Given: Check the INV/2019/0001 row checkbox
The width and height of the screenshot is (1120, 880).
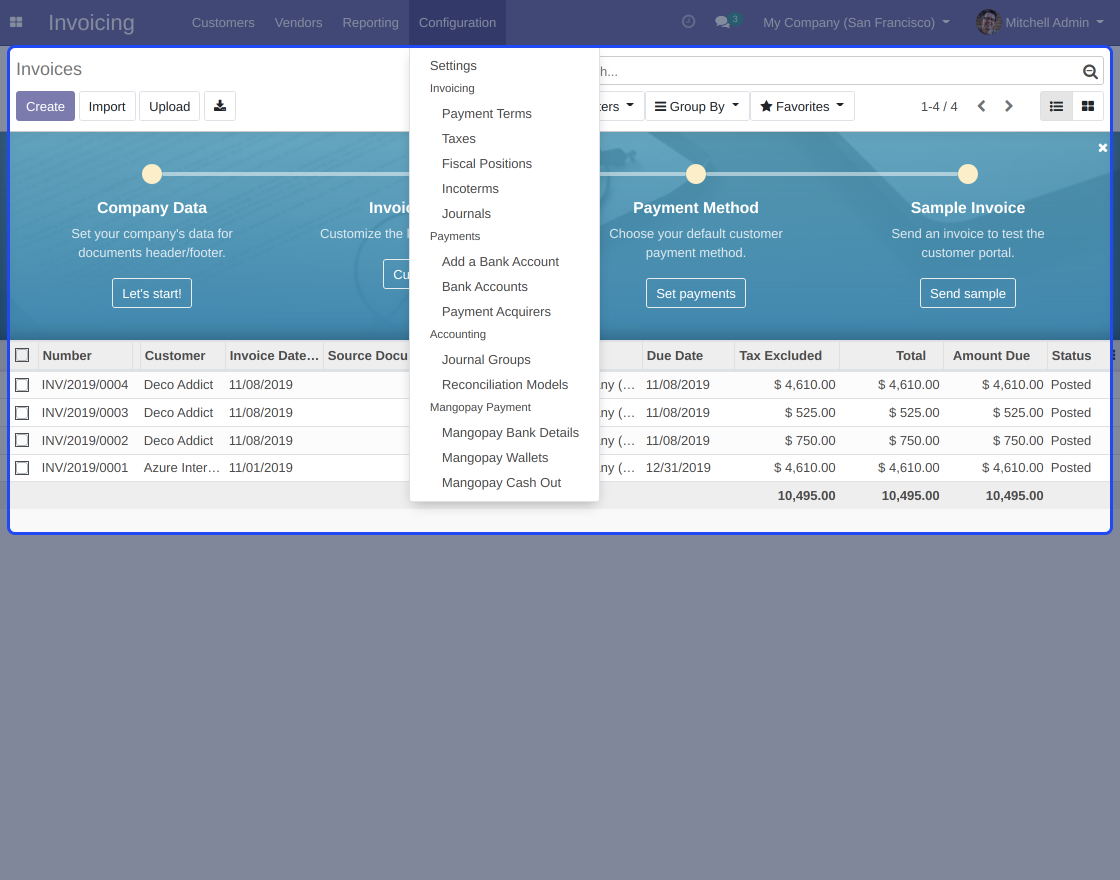Looking at the screenshot, I should click(22, 468).
